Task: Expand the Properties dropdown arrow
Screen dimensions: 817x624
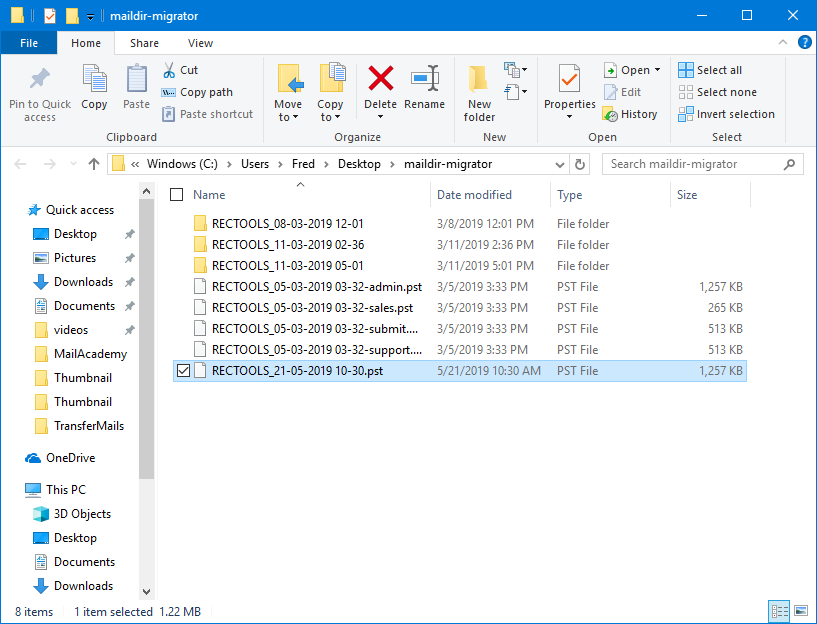Action: 569,117
